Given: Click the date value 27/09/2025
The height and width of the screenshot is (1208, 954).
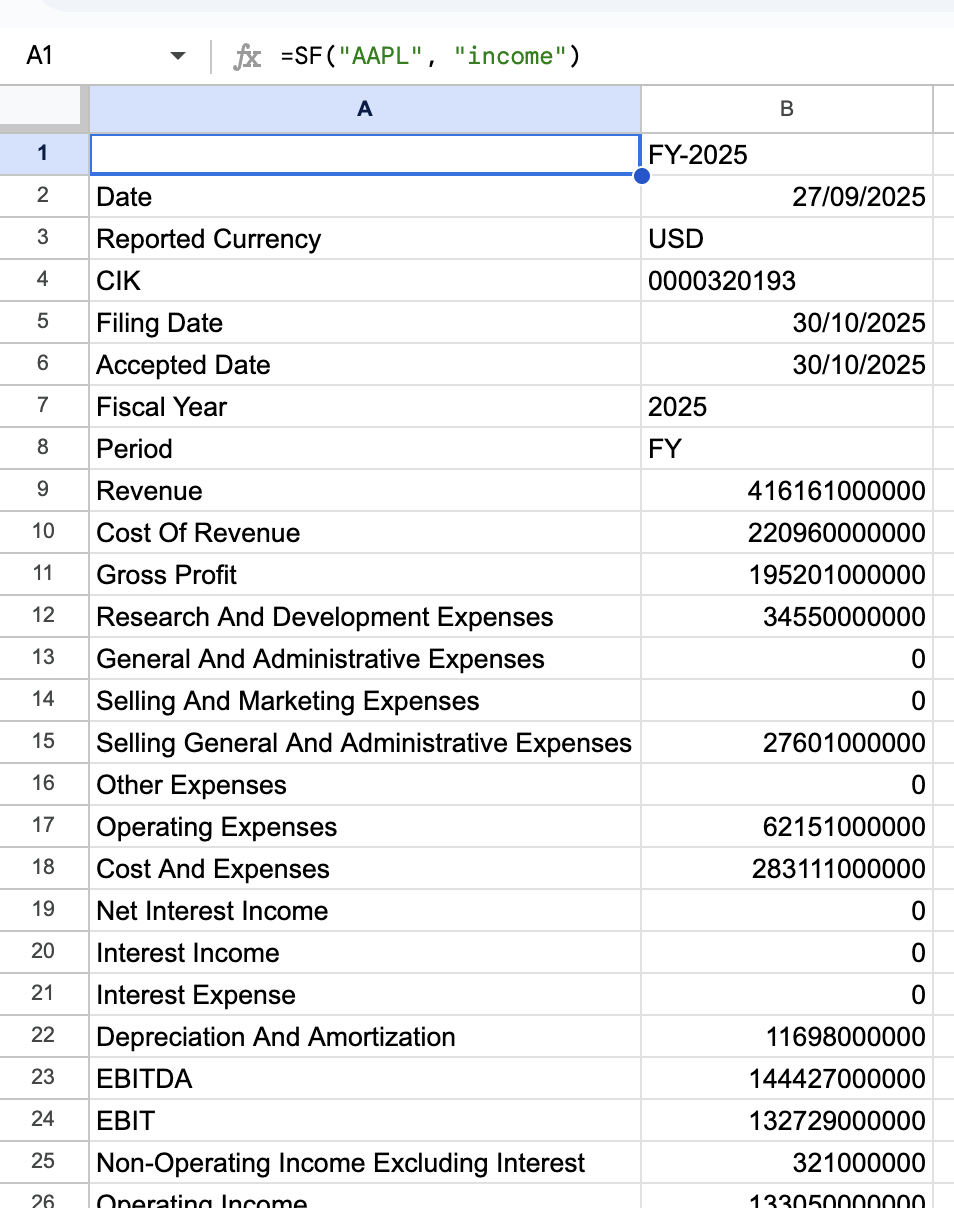Looking at the screenshot, I should [x=786, y=196].
